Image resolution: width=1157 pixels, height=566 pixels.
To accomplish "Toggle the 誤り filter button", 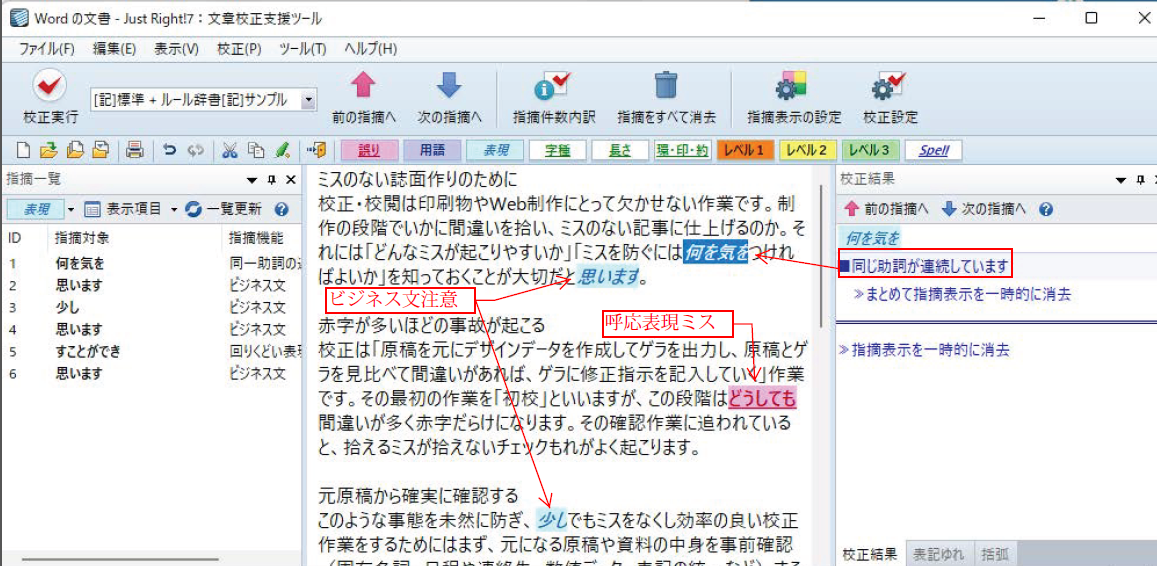I will coord(369,150).
